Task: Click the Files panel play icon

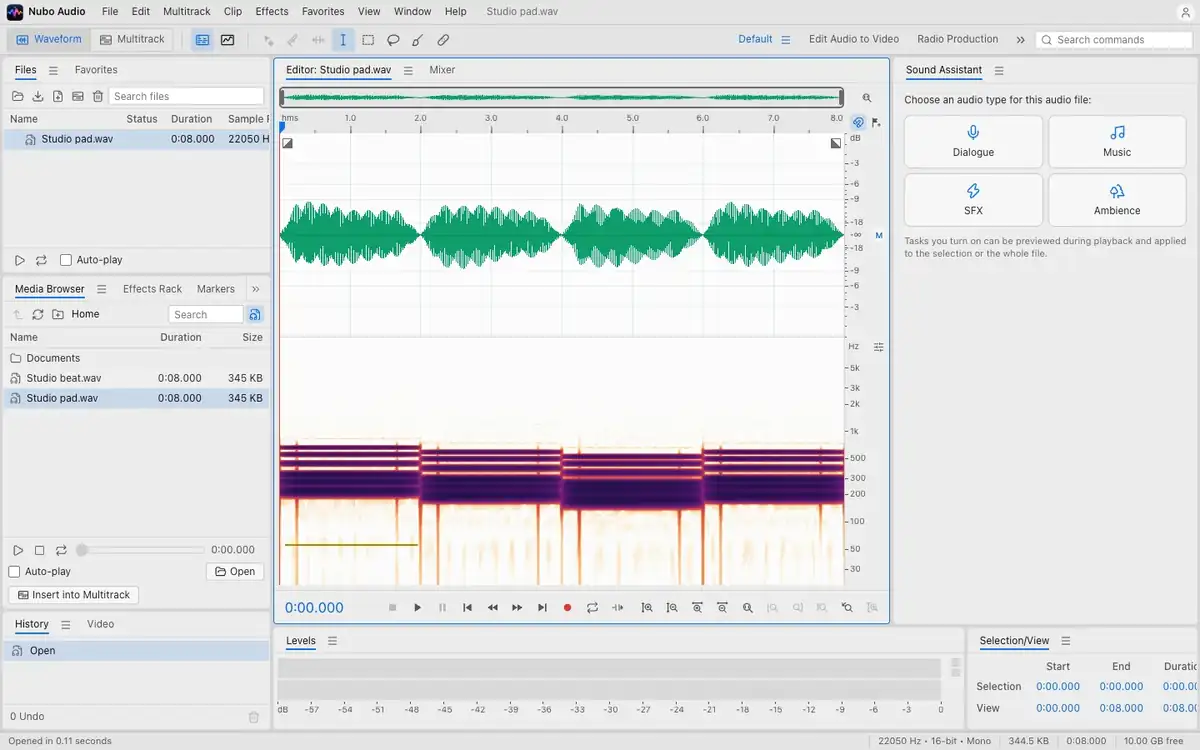Action: point(19,260)
